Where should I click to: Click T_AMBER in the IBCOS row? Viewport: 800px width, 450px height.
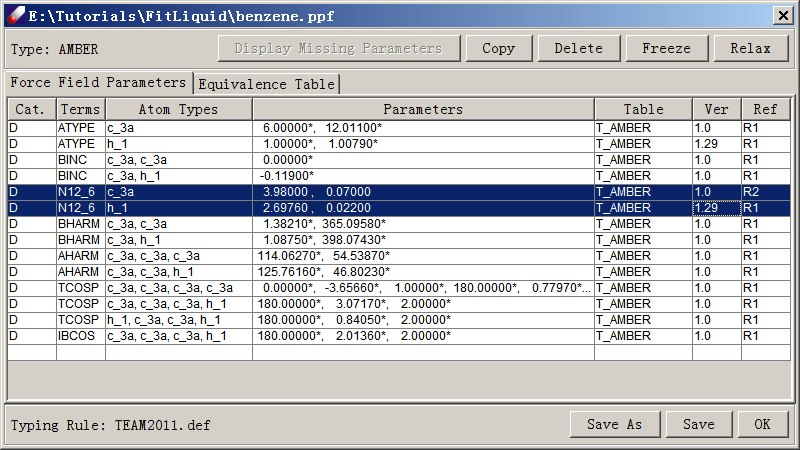point(643,336)
